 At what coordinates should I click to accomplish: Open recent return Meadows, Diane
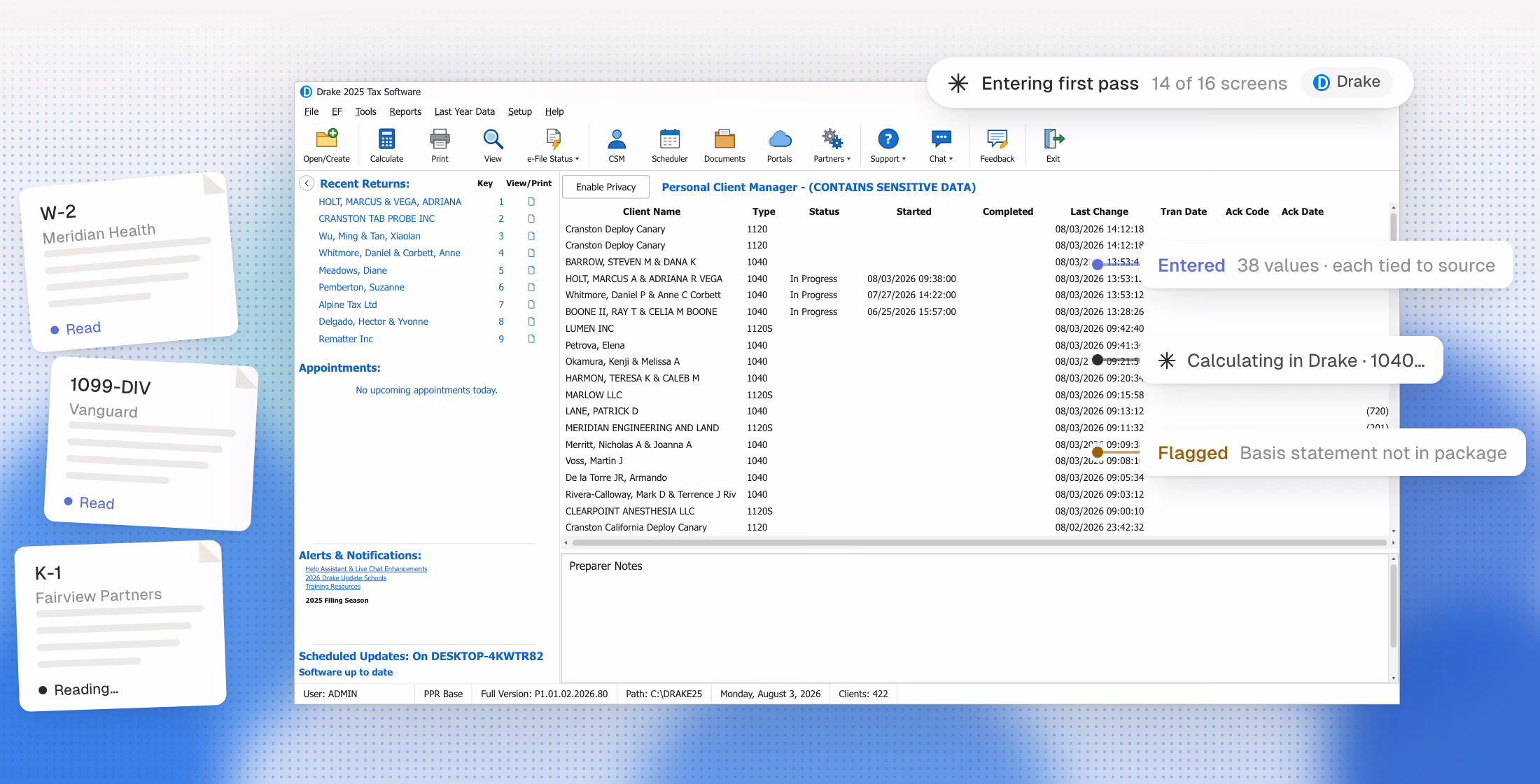(352, 270)
